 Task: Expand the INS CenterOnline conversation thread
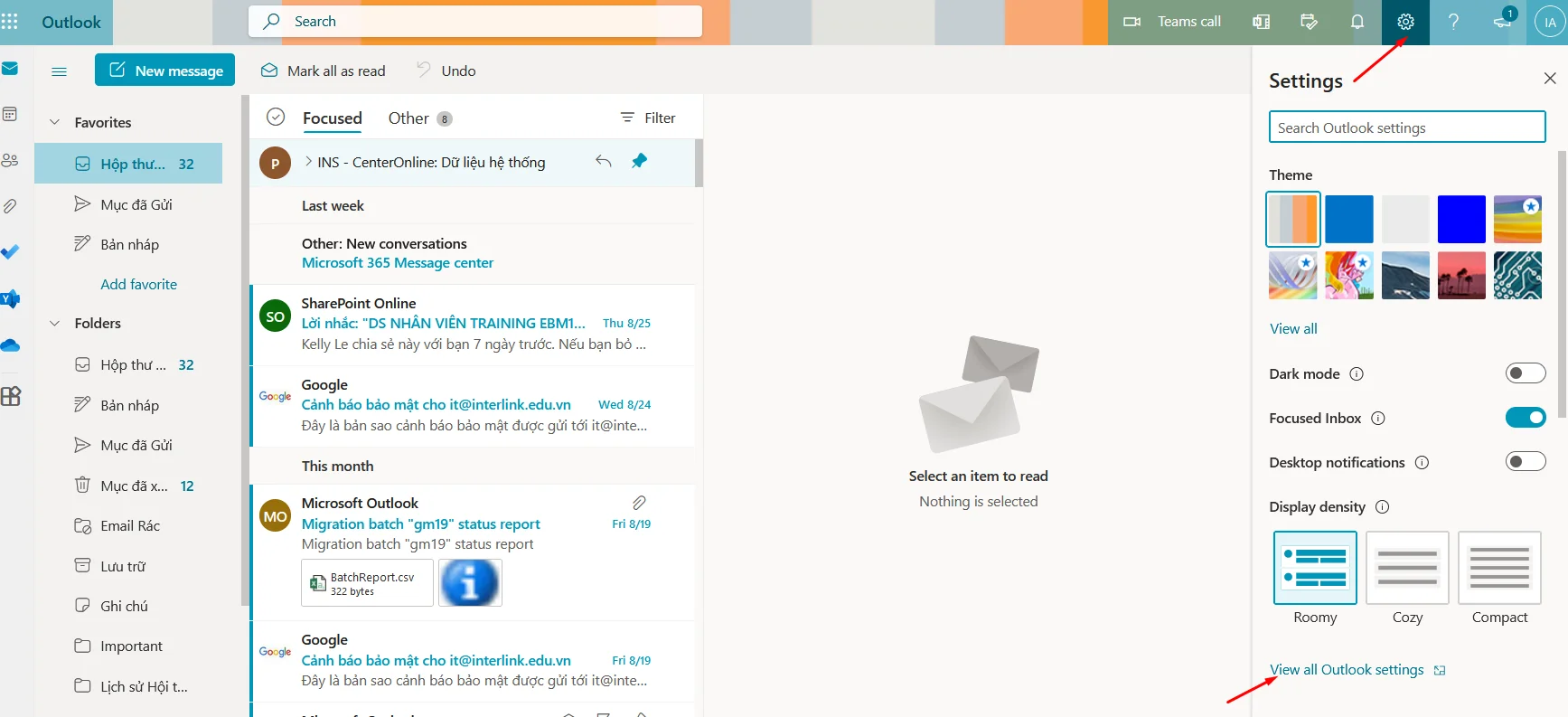[309, 161]
